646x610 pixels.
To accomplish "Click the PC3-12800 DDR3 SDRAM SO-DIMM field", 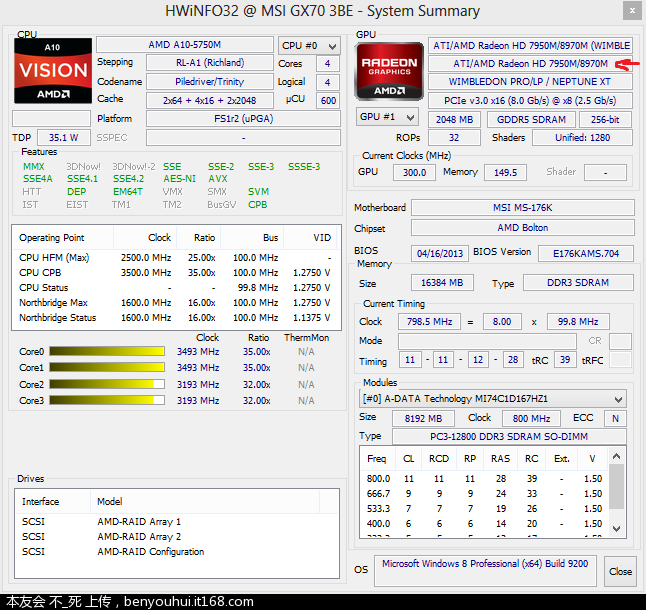I will click(x=509, y=436).
